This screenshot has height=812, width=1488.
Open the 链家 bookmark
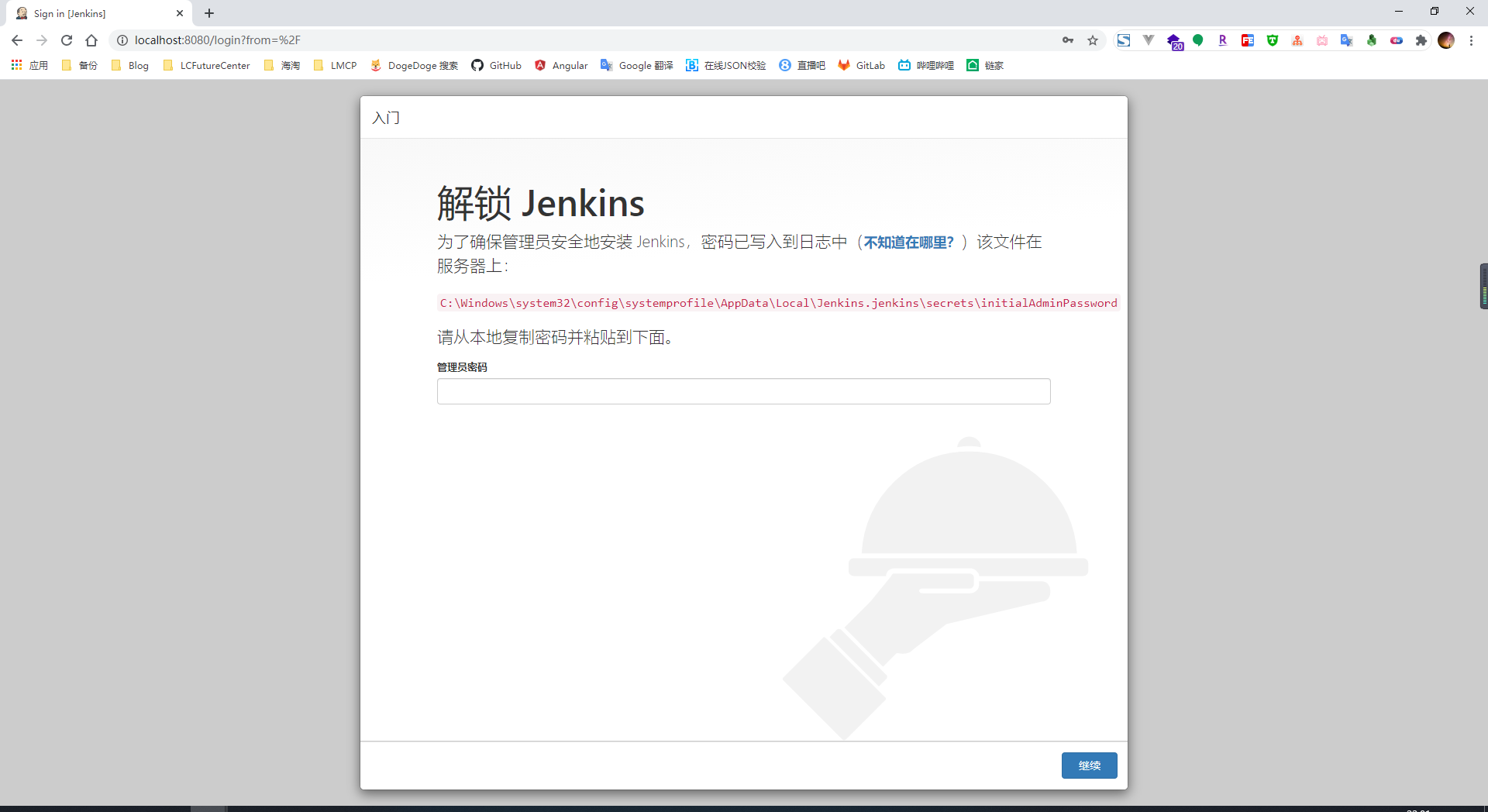(x=985, y=65)
